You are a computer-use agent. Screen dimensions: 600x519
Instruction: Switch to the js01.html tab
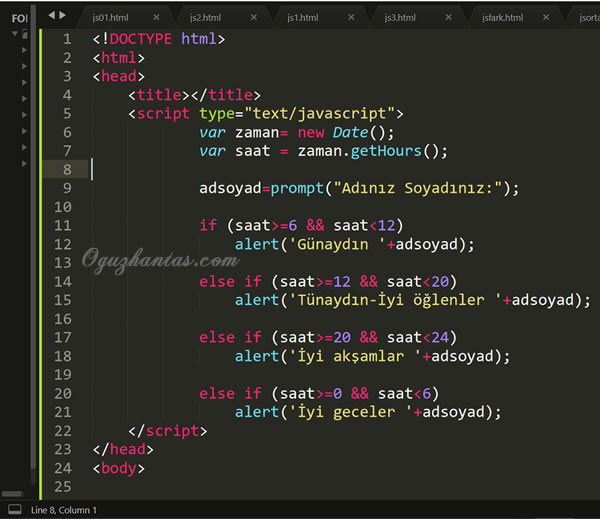pyautogui.click(x=110, y=18)
